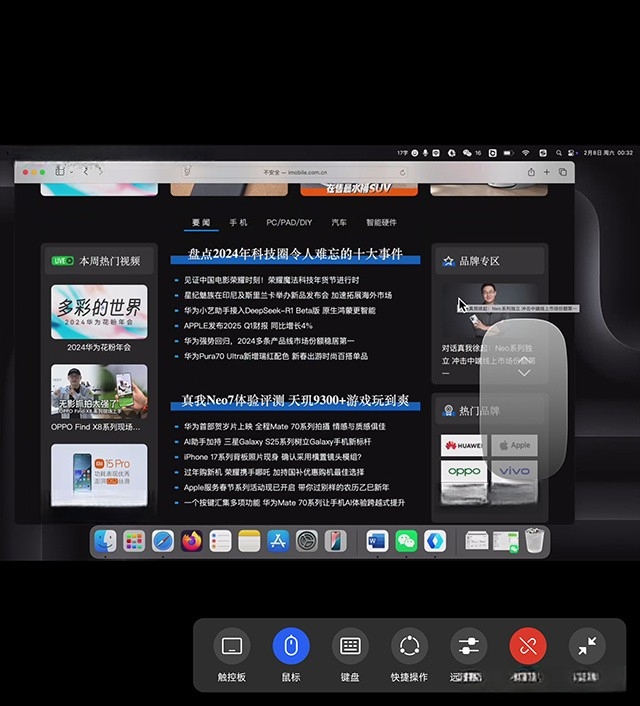This screenshot has width=640, height=706.
Task: Open System Settings from the Dock
Action: pos(307,541)
